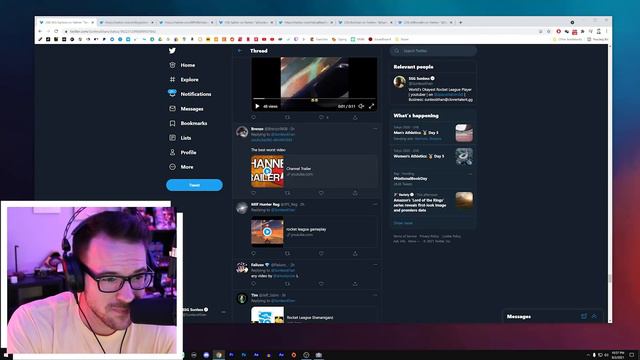Share the rocket league gameplay tweet
This screenshot has width=640, height=360.
[355, 253]
